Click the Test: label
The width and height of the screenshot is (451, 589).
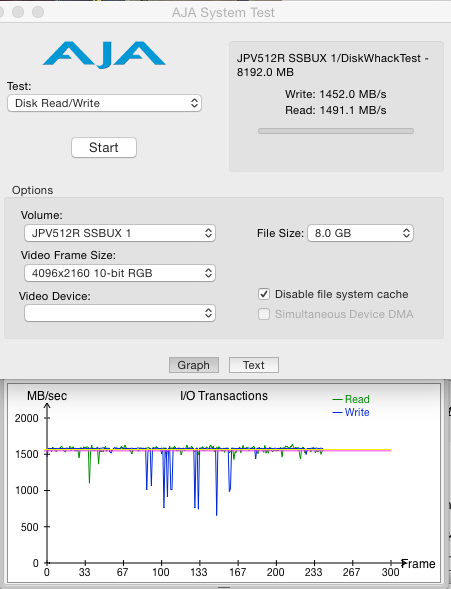19,86
